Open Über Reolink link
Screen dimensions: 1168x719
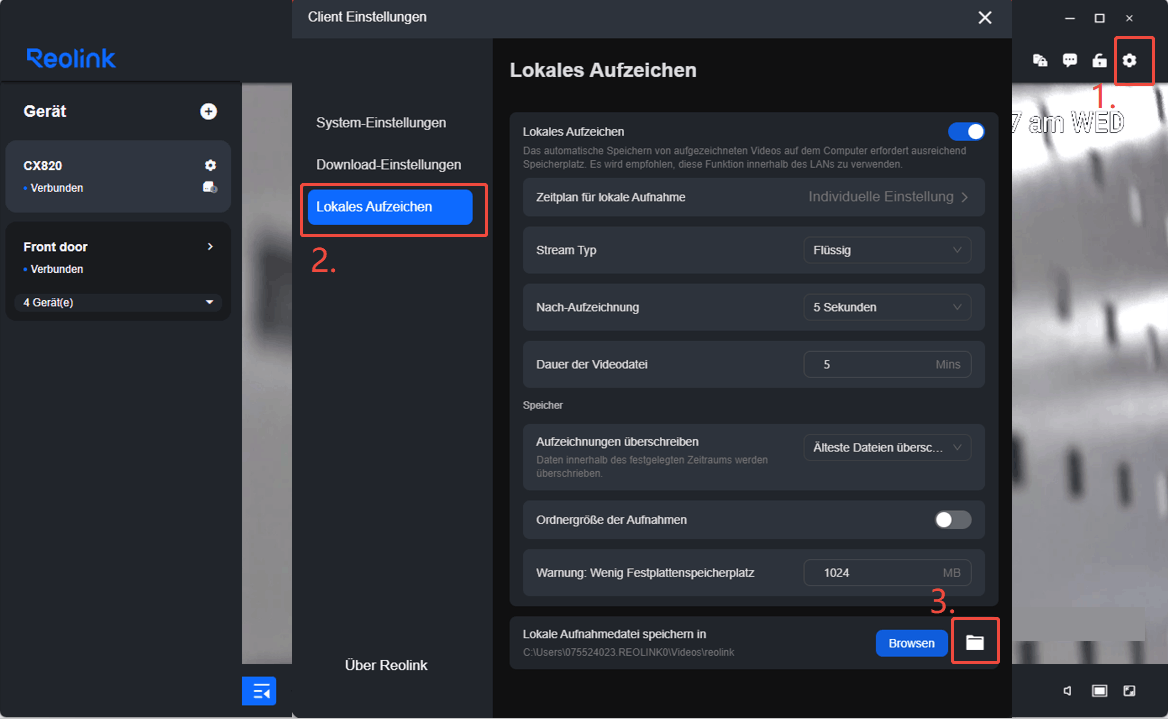click(x=386, y=665)
